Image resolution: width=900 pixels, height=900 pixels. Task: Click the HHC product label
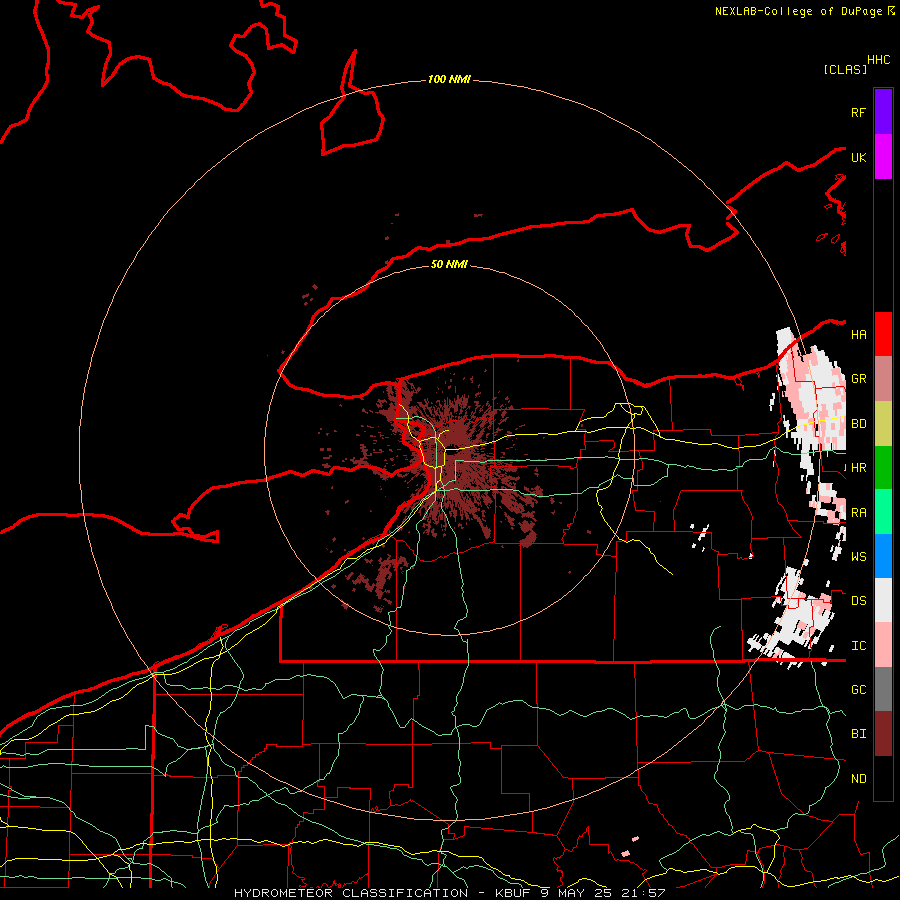[x=879, y=60]
